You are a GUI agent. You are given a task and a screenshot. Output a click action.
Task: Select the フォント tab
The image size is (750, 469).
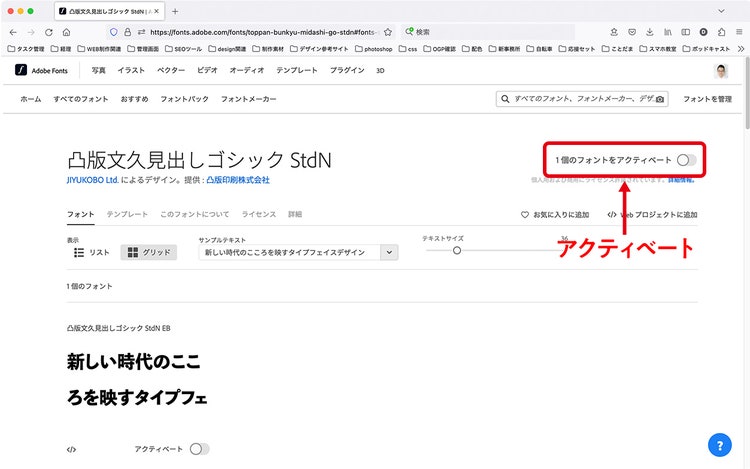pos(80,214)
